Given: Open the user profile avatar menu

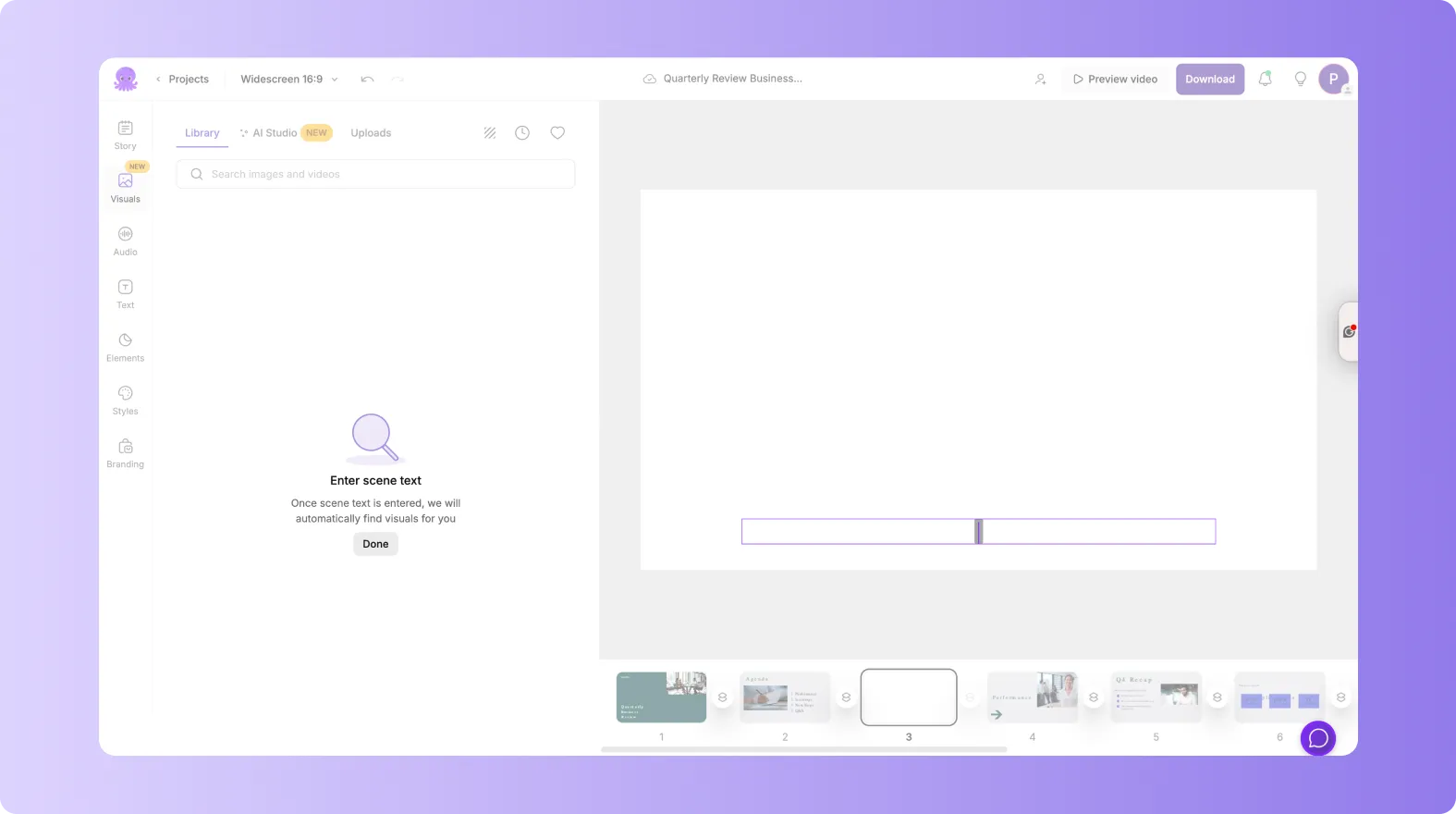Looking at the screenshot, I should (1333, 80).
